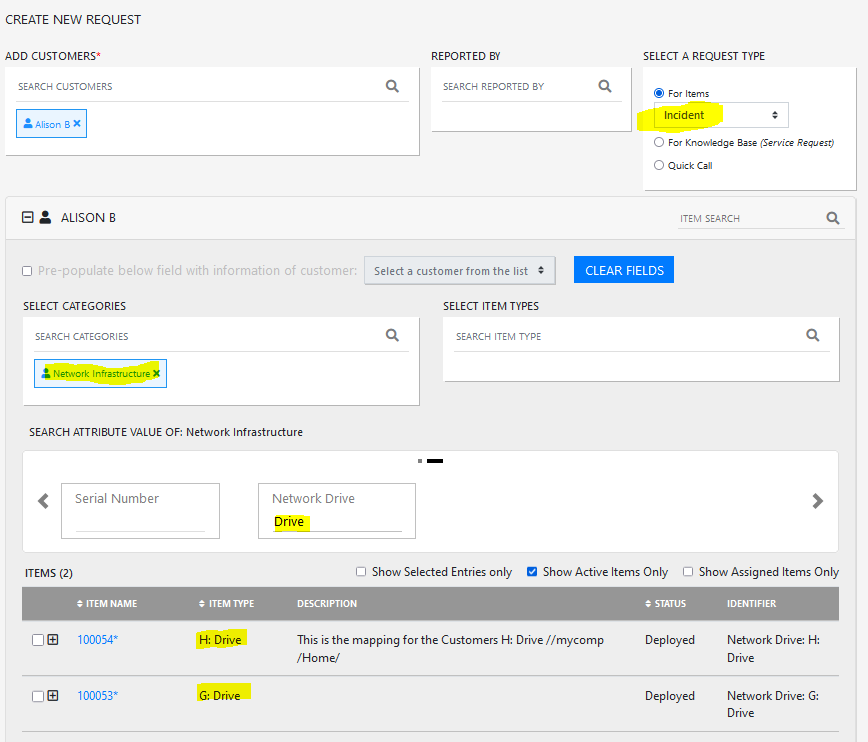The width and height of the screenshot is (868, 742).
Task: Click the Search Item Type input field
Action: click(x=629, y=336)
